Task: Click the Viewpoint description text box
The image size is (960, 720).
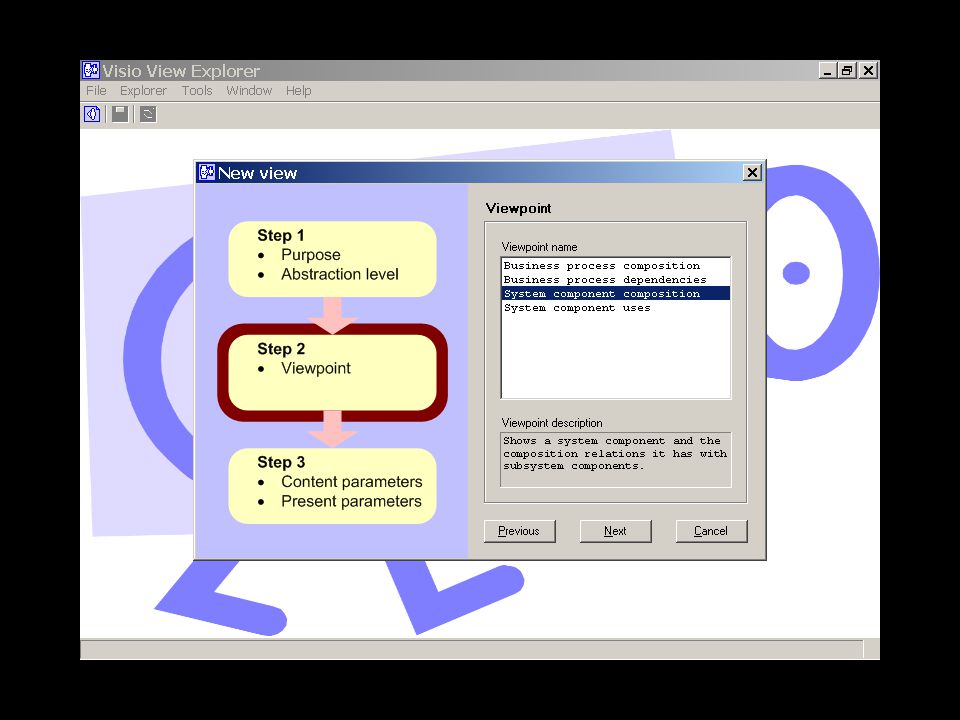Action: coord(615,460)
